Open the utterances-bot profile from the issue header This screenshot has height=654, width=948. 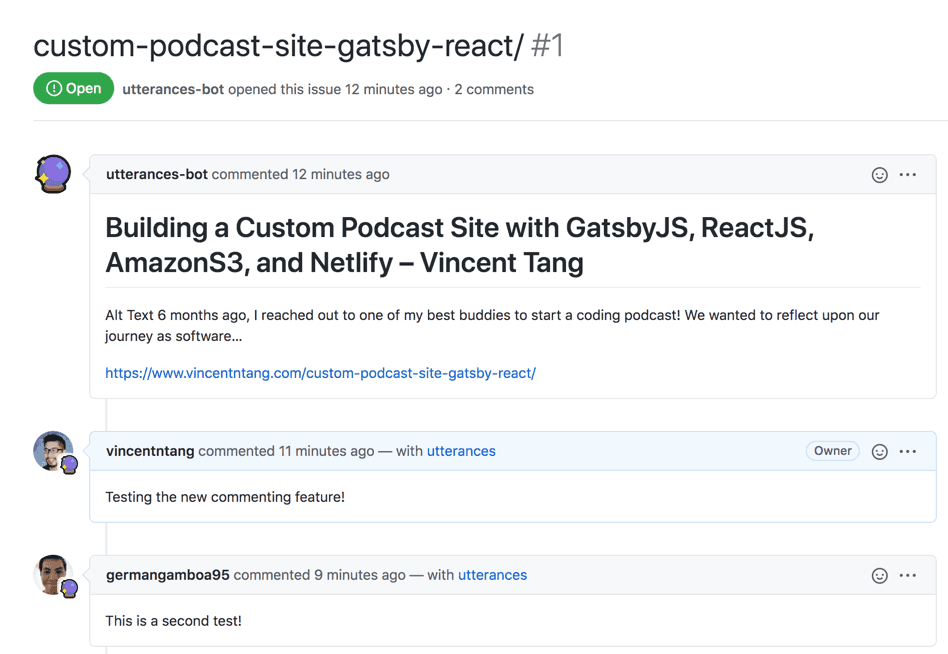pyautogui.click(x=173, y=89)
